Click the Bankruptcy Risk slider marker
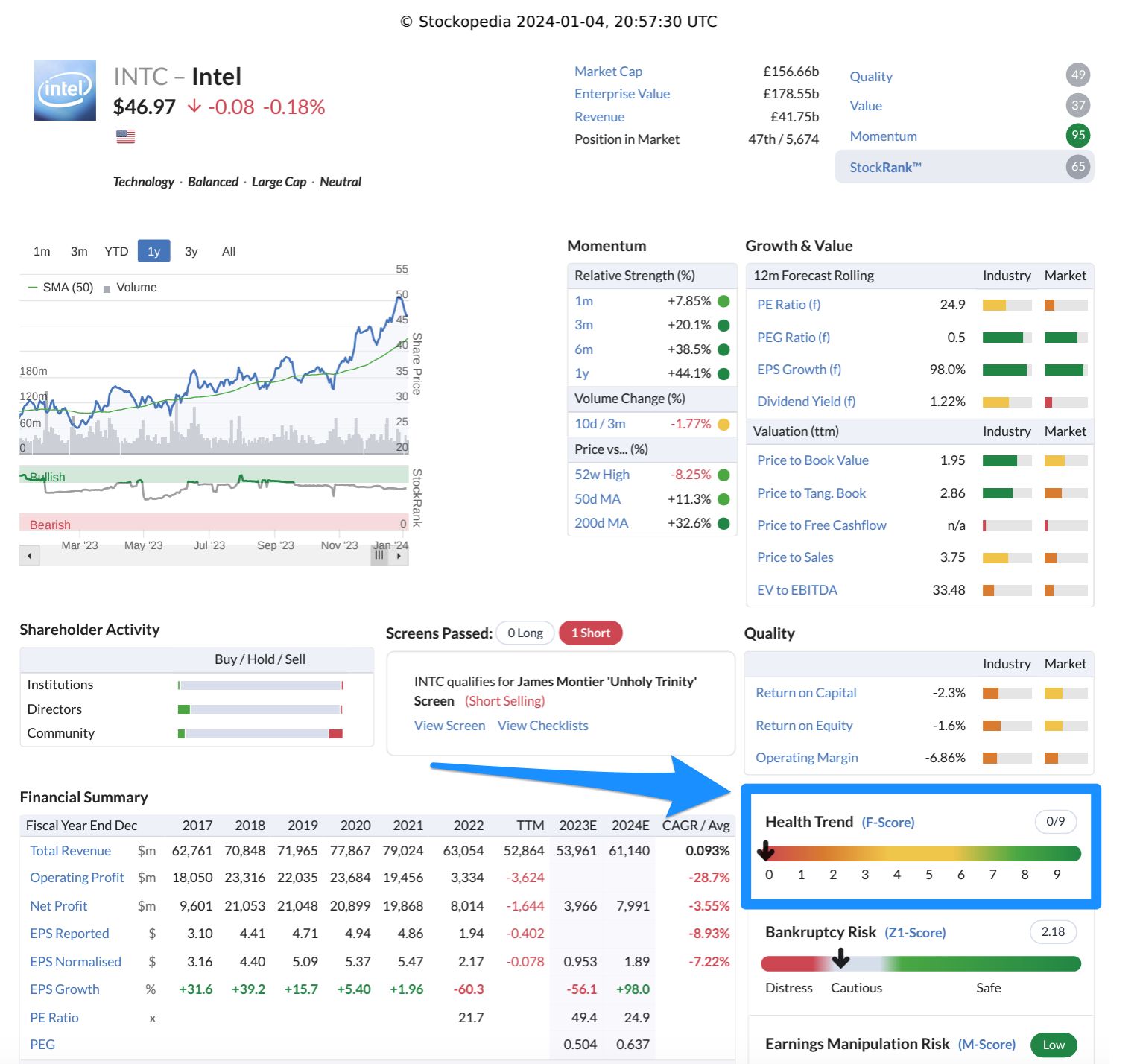 (x=840, y=958)
